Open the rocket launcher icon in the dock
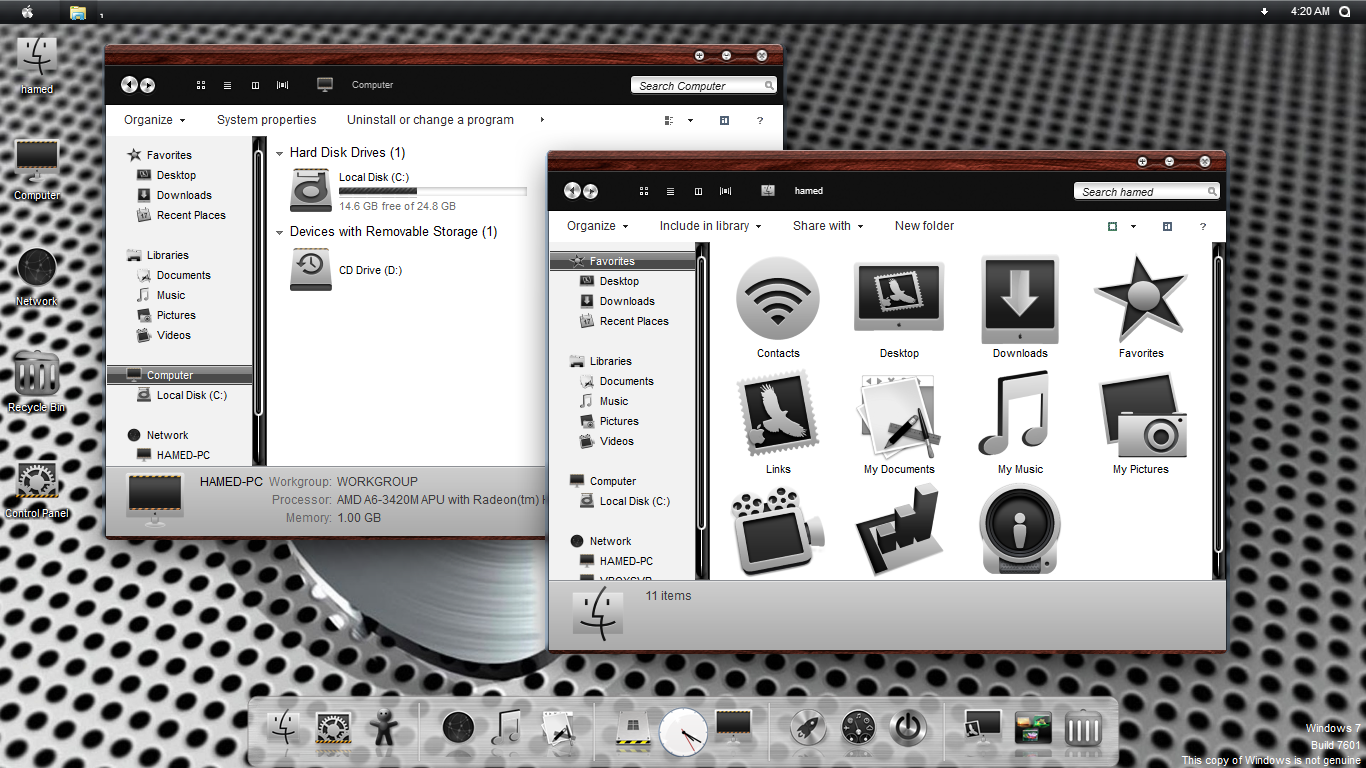 point(807,728)
